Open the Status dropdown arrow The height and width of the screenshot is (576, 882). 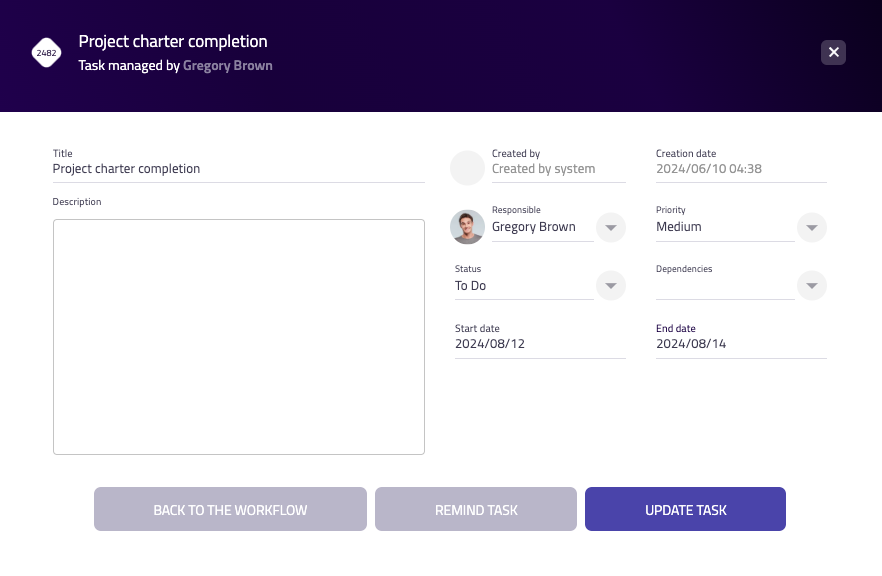pos(610,286)
